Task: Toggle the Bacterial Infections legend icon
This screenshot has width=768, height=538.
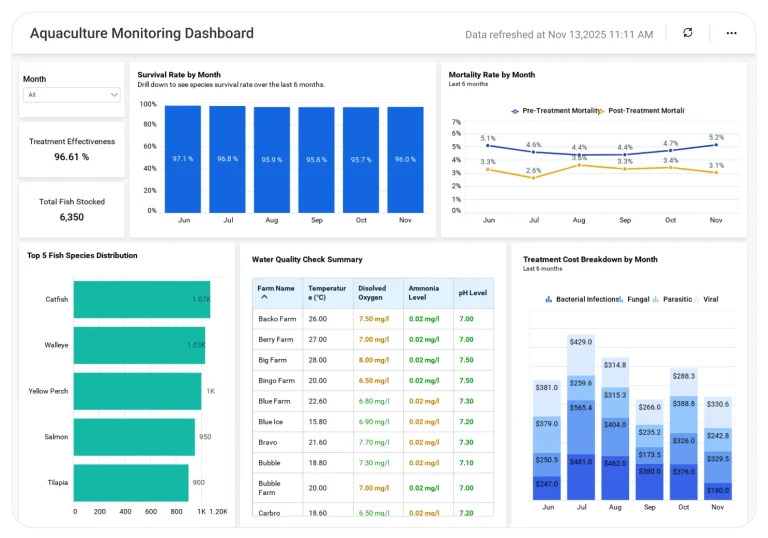Action: (x=549, y=299)
